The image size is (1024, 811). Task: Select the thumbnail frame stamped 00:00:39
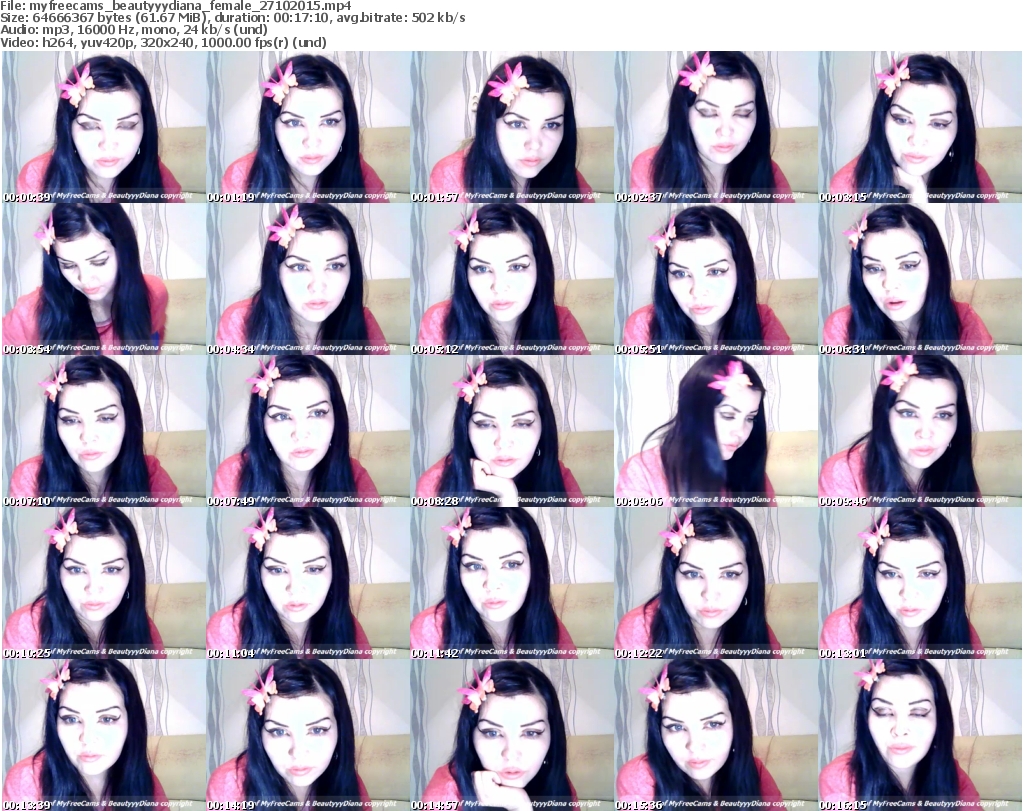[104, 127]
